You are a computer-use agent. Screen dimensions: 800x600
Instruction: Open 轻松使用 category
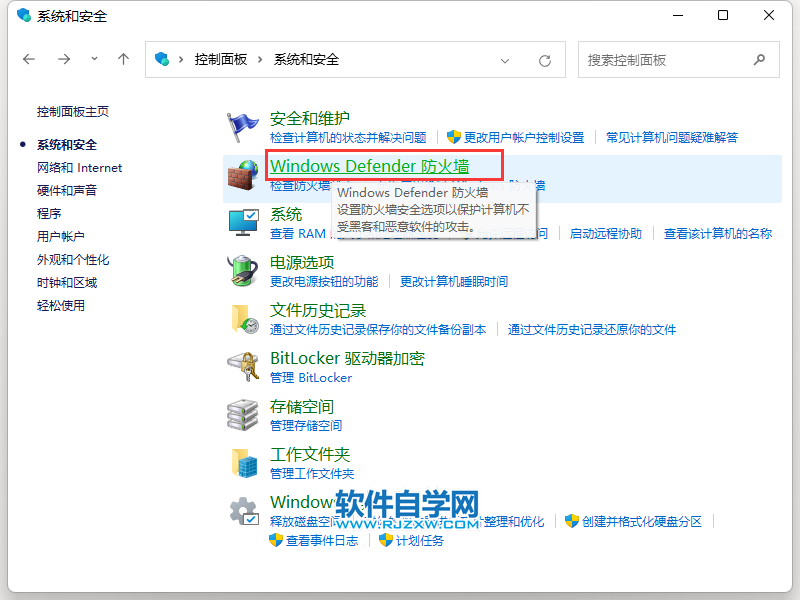tap(61, 306)
